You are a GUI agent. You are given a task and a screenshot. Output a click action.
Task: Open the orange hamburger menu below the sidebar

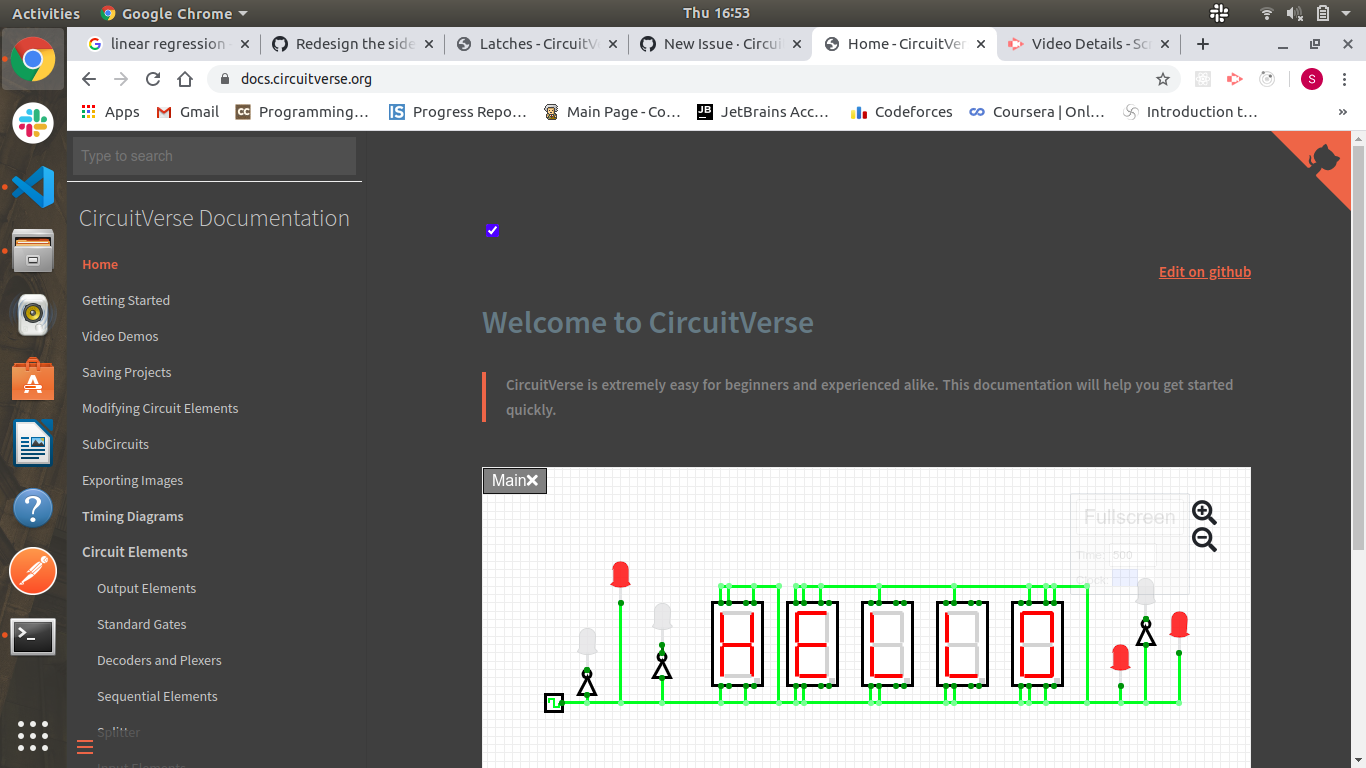click(84, 747)
